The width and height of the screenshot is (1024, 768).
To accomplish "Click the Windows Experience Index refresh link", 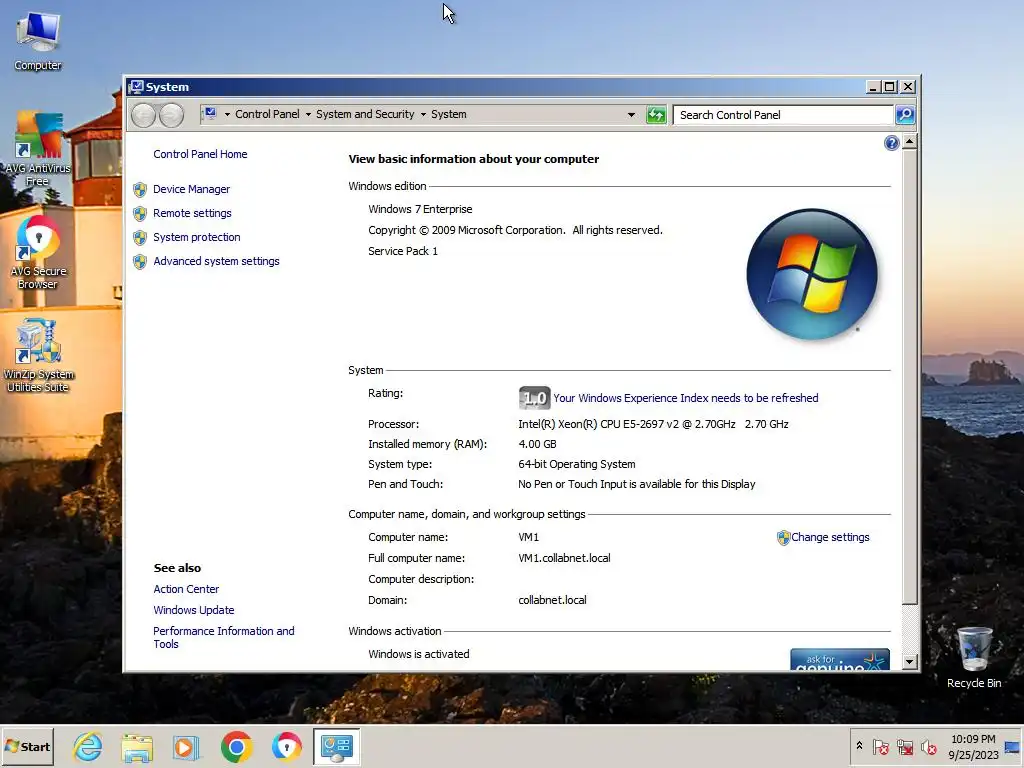I will pos(686,398).
